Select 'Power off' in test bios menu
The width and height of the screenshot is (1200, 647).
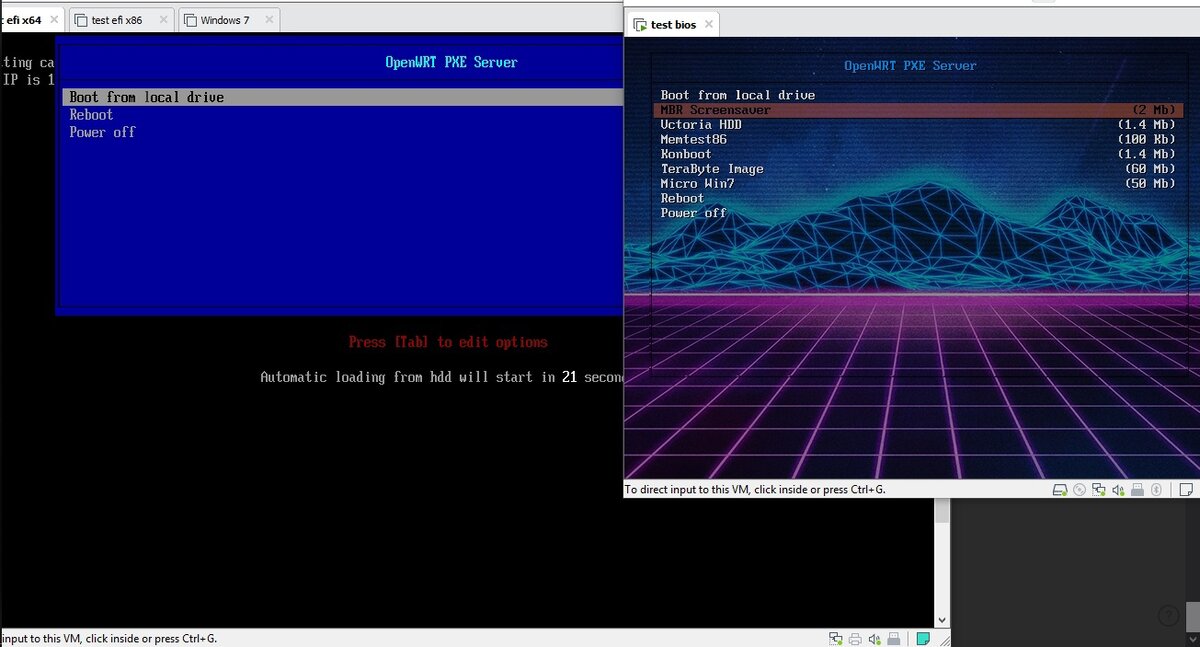pyautogui.click(x=694, y=213)
